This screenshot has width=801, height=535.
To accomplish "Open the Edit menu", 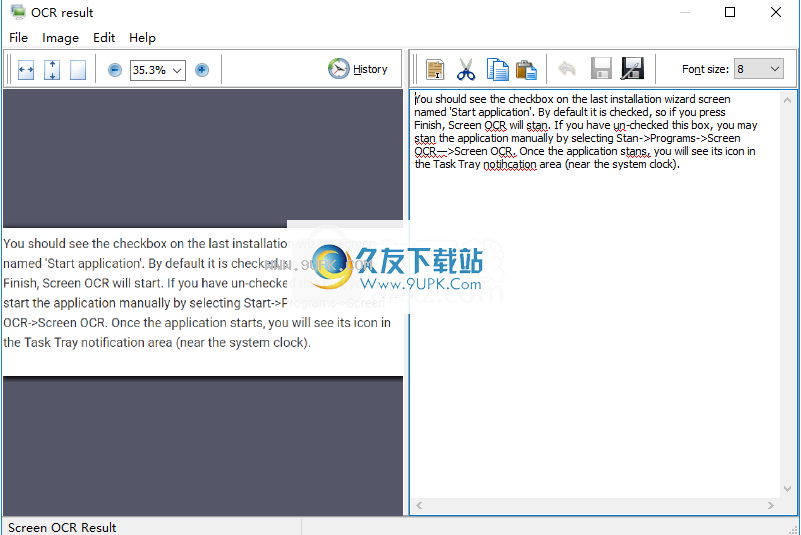I will tap(104, 38).
